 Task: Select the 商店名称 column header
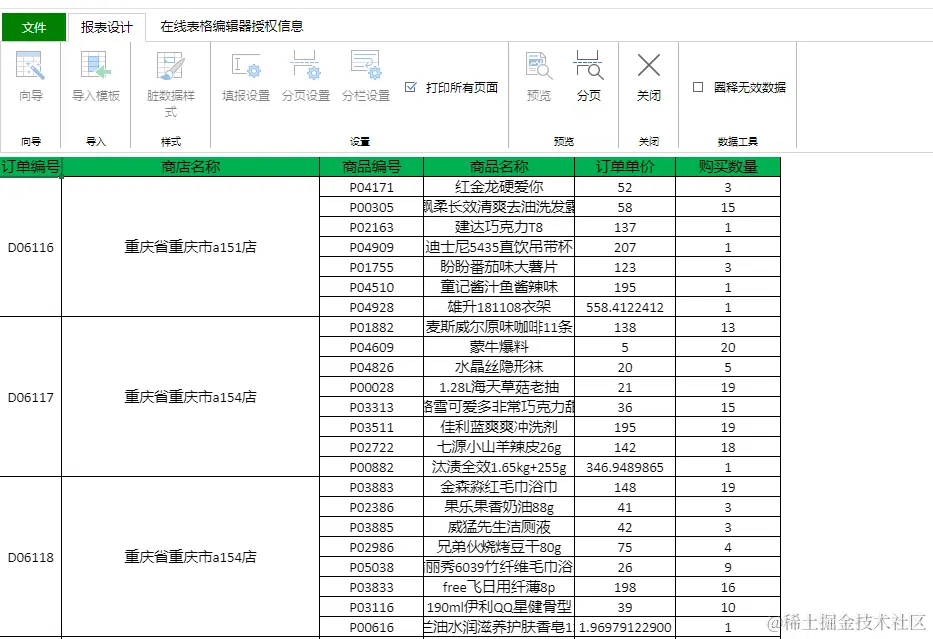[x=190, y=167]
